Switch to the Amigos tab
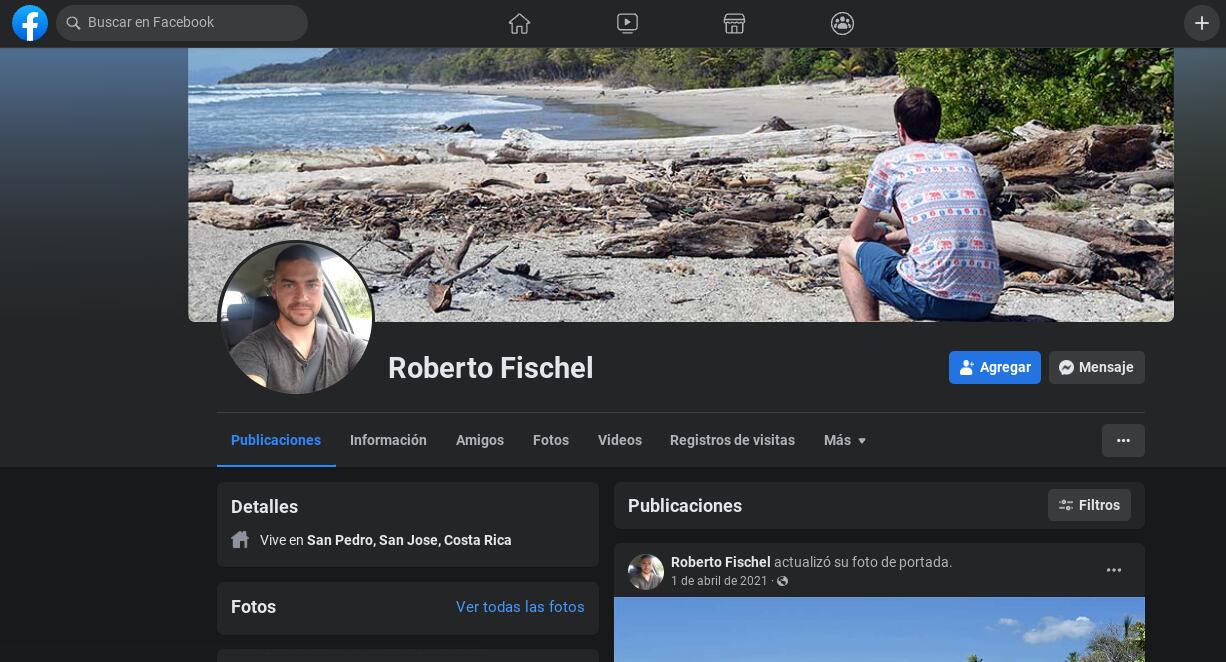This screenshot has height=662, width=1226. point(480,440)
